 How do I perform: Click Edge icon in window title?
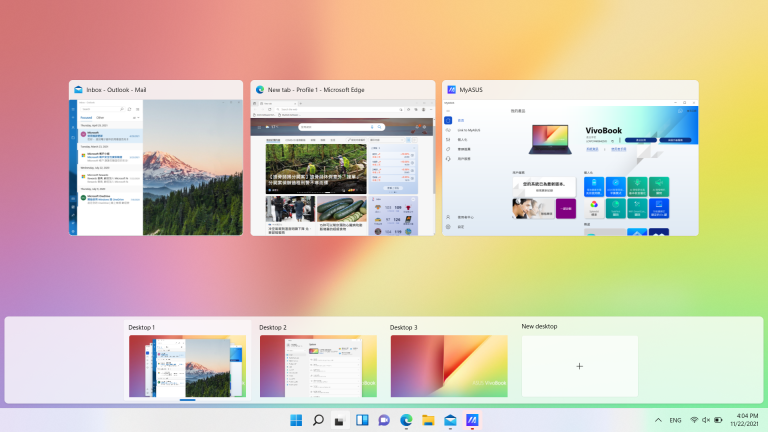tap(260, 90)
